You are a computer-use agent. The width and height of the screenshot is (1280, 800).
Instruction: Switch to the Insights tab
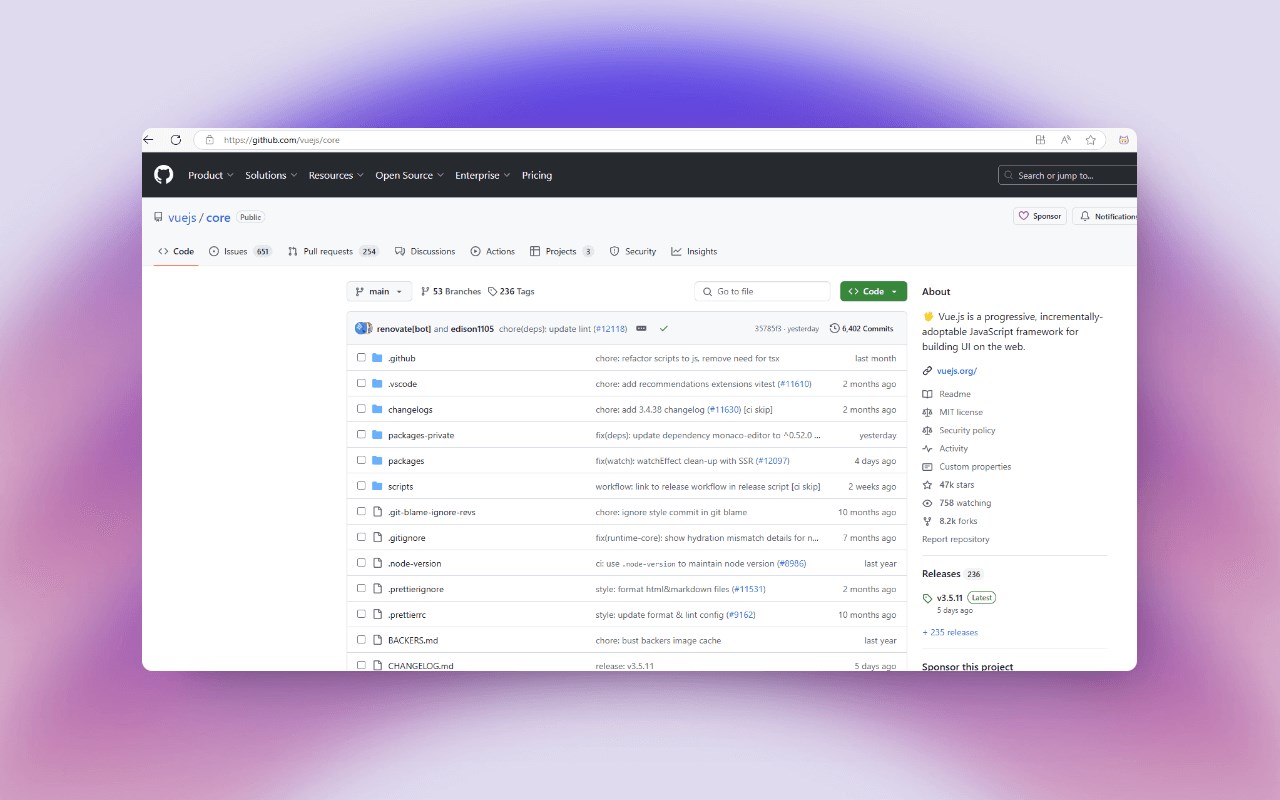click(x=694, y=251)
